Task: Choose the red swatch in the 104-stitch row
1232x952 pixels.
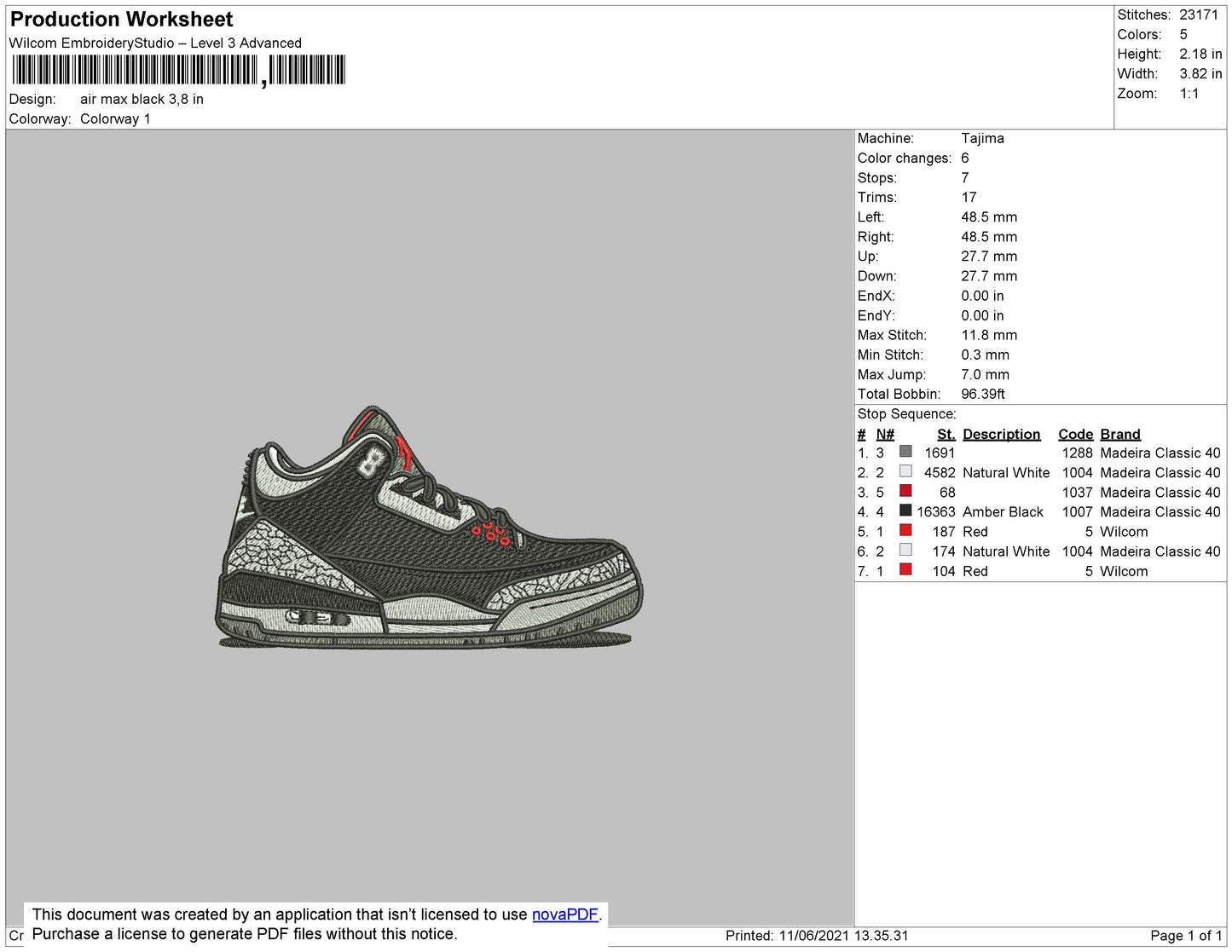Action: (x=905, y=569)
